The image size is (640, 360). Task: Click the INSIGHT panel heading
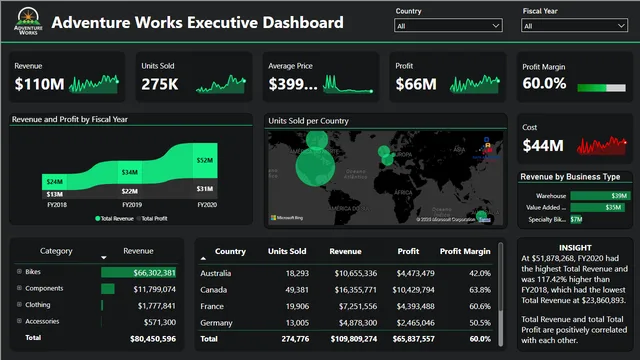tap(575, 248)
